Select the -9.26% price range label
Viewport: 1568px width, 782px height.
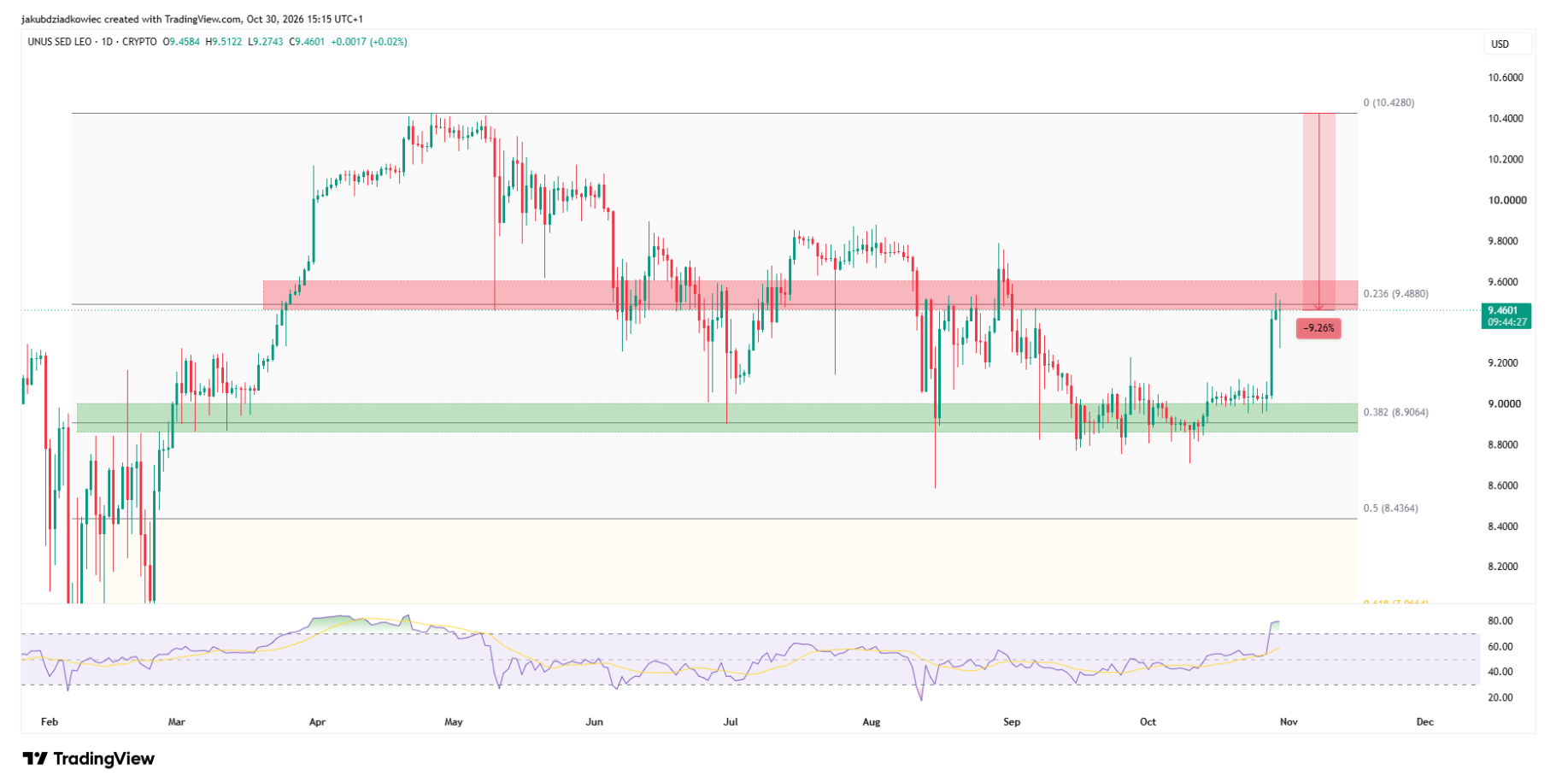tap(1318, 328)
